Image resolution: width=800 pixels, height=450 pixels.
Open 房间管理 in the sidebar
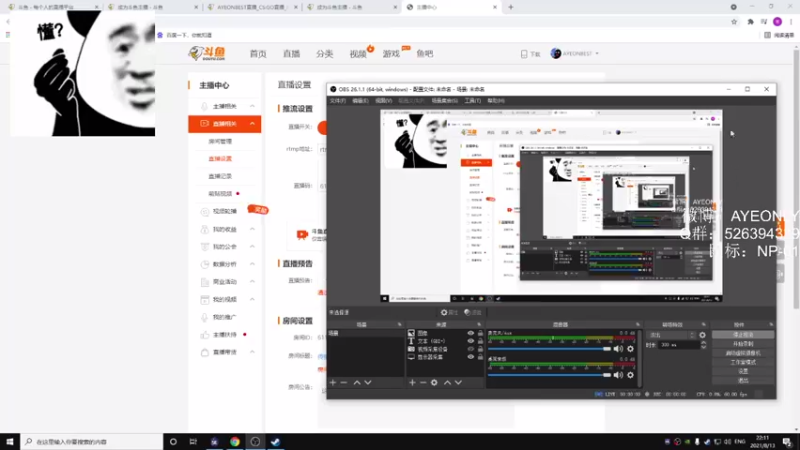[x=220, y=141]
